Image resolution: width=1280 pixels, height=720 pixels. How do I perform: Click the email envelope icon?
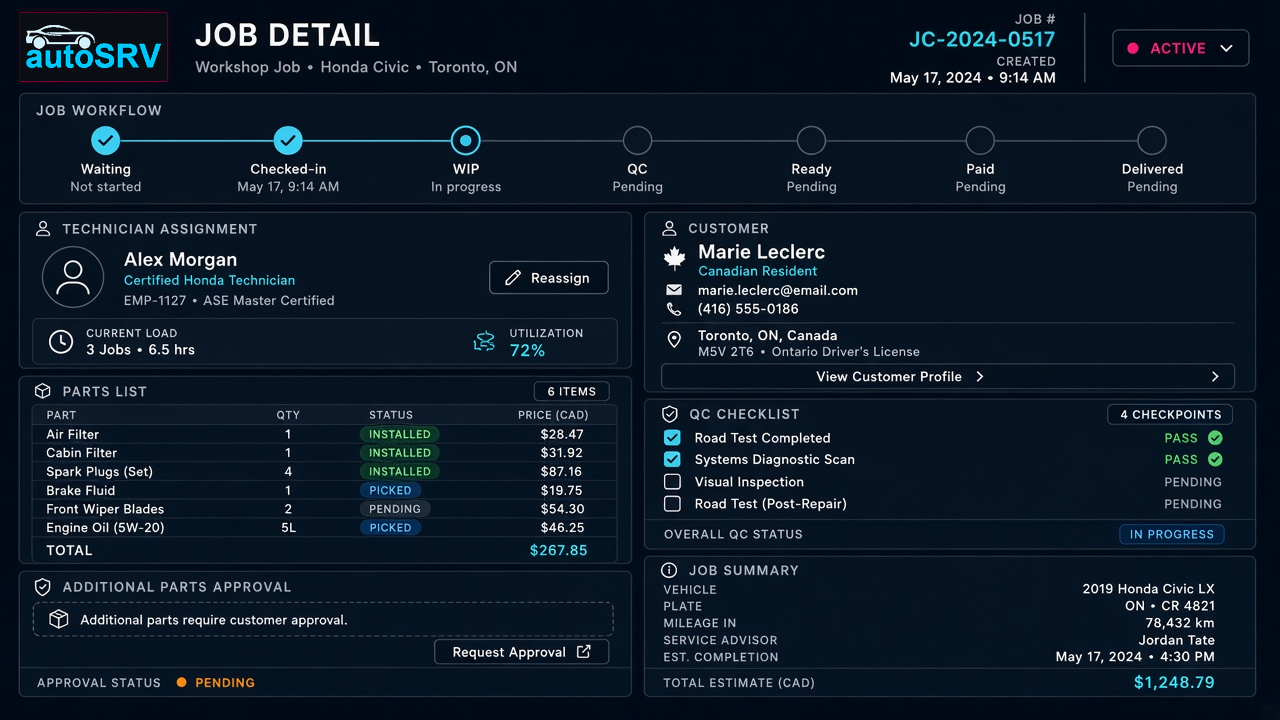point(675,290)
